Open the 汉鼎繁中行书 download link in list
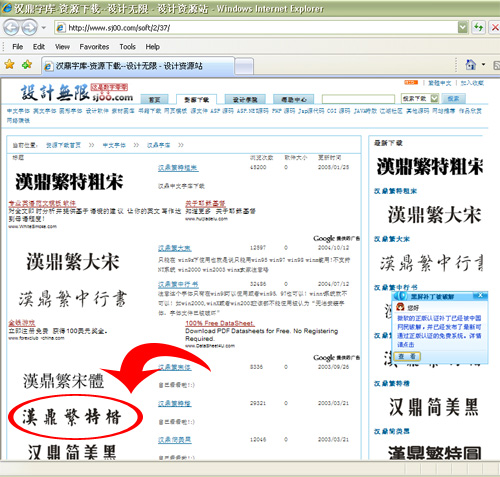This screenshot has height=477, width=500. 178,284
